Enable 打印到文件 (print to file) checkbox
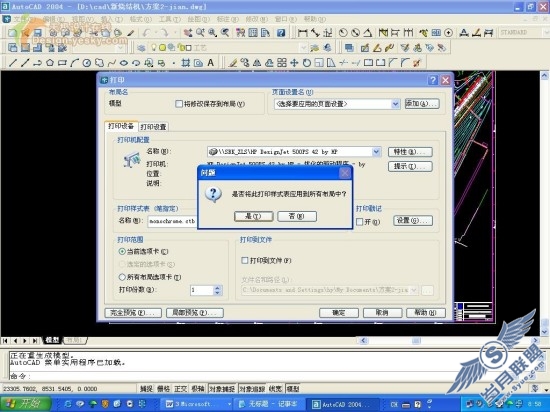The height and width of the screenshot is (412, 550). [245, 261]
